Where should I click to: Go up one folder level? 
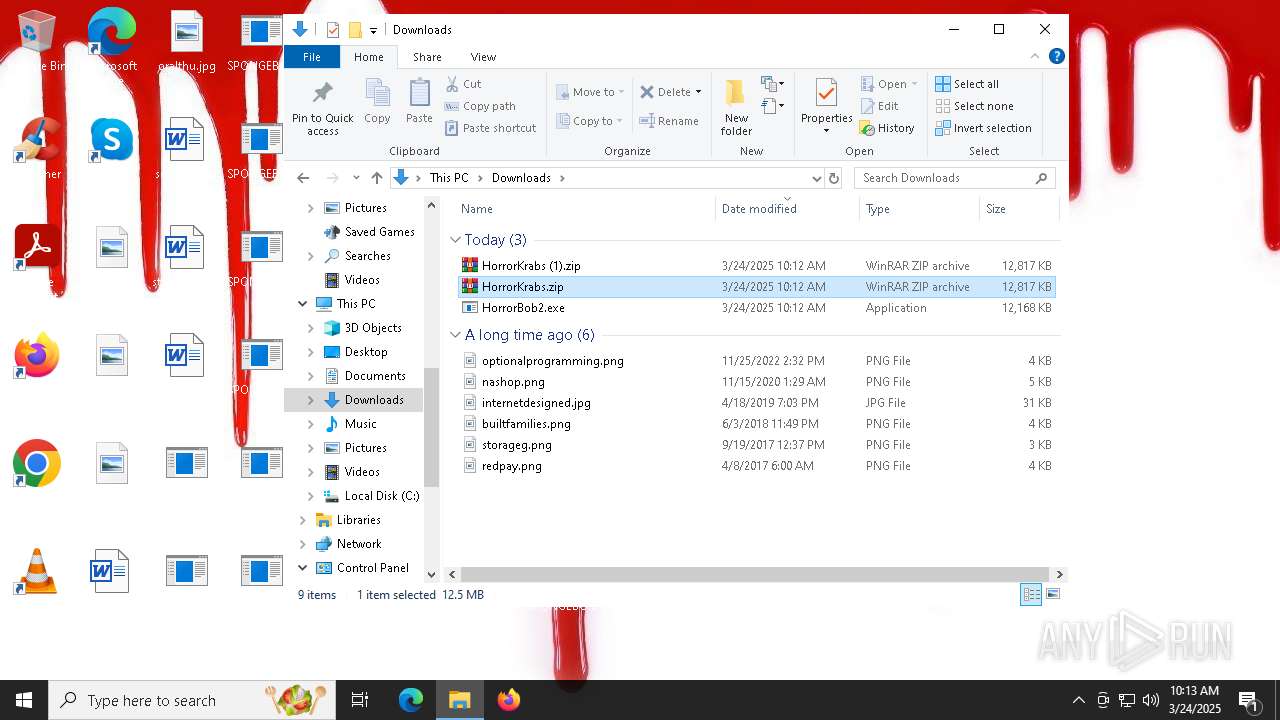tap(376, 178)
